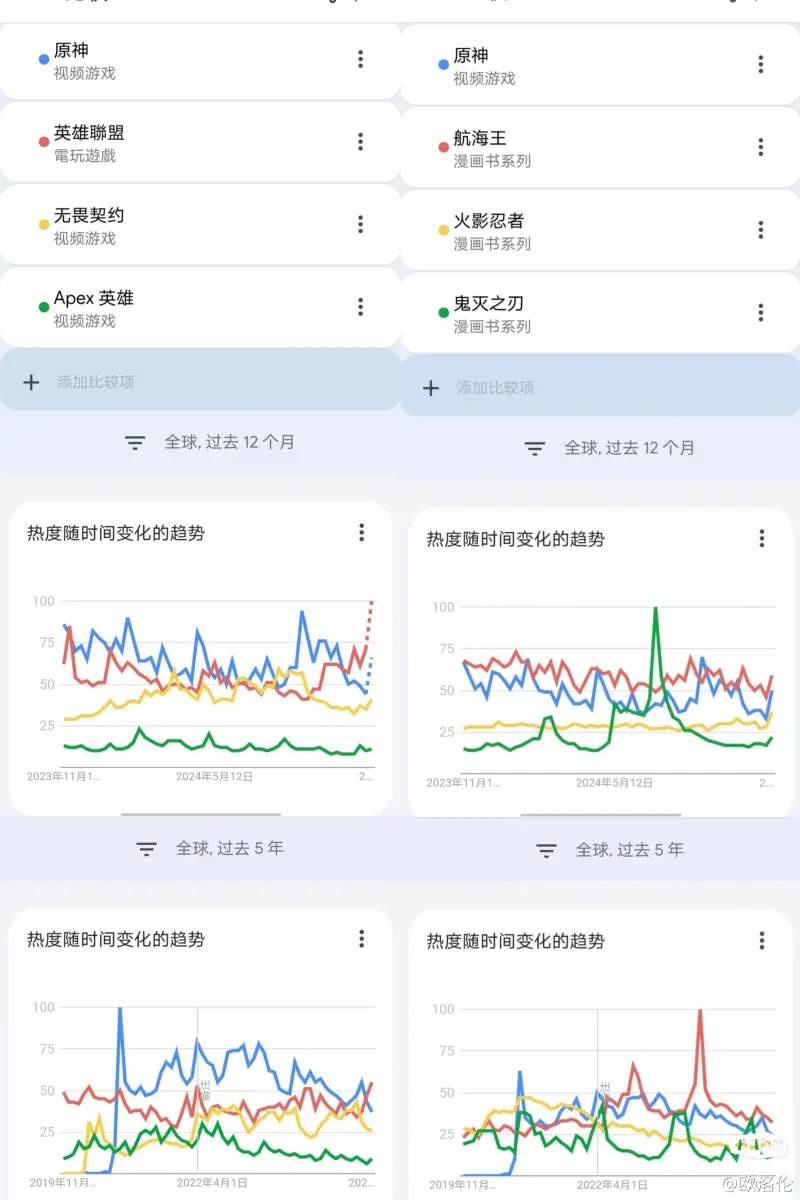Open menu of right 5-year trend chart card
Image resolution: width=800 pixels, height=1200 pixels.
pyautogui.click(x=762, y=941)
